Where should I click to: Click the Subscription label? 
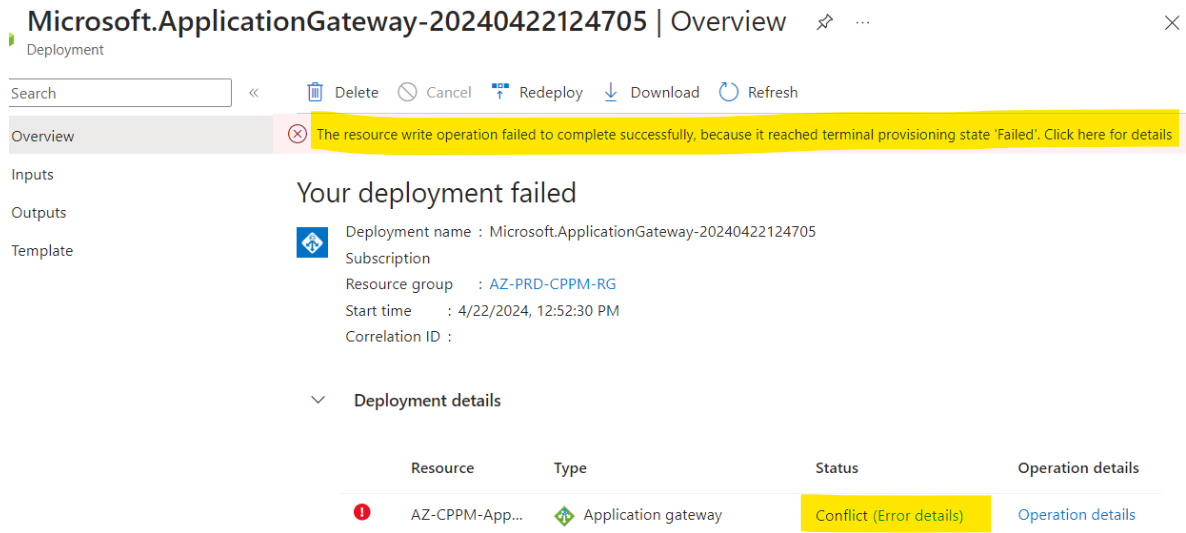[x=388, y=259]
